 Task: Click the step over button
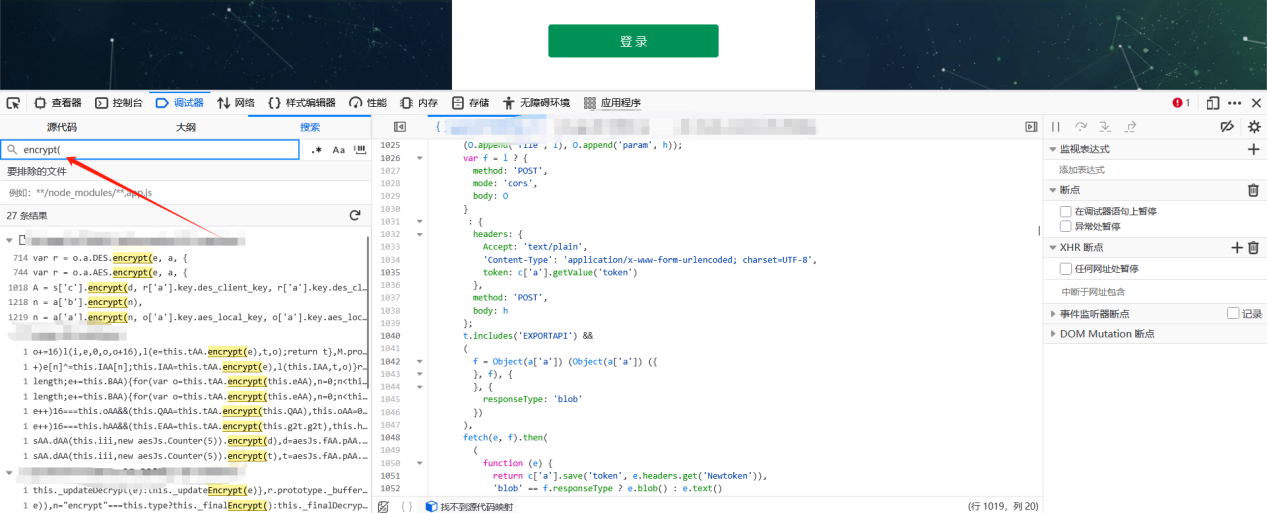click(1081, 127)
